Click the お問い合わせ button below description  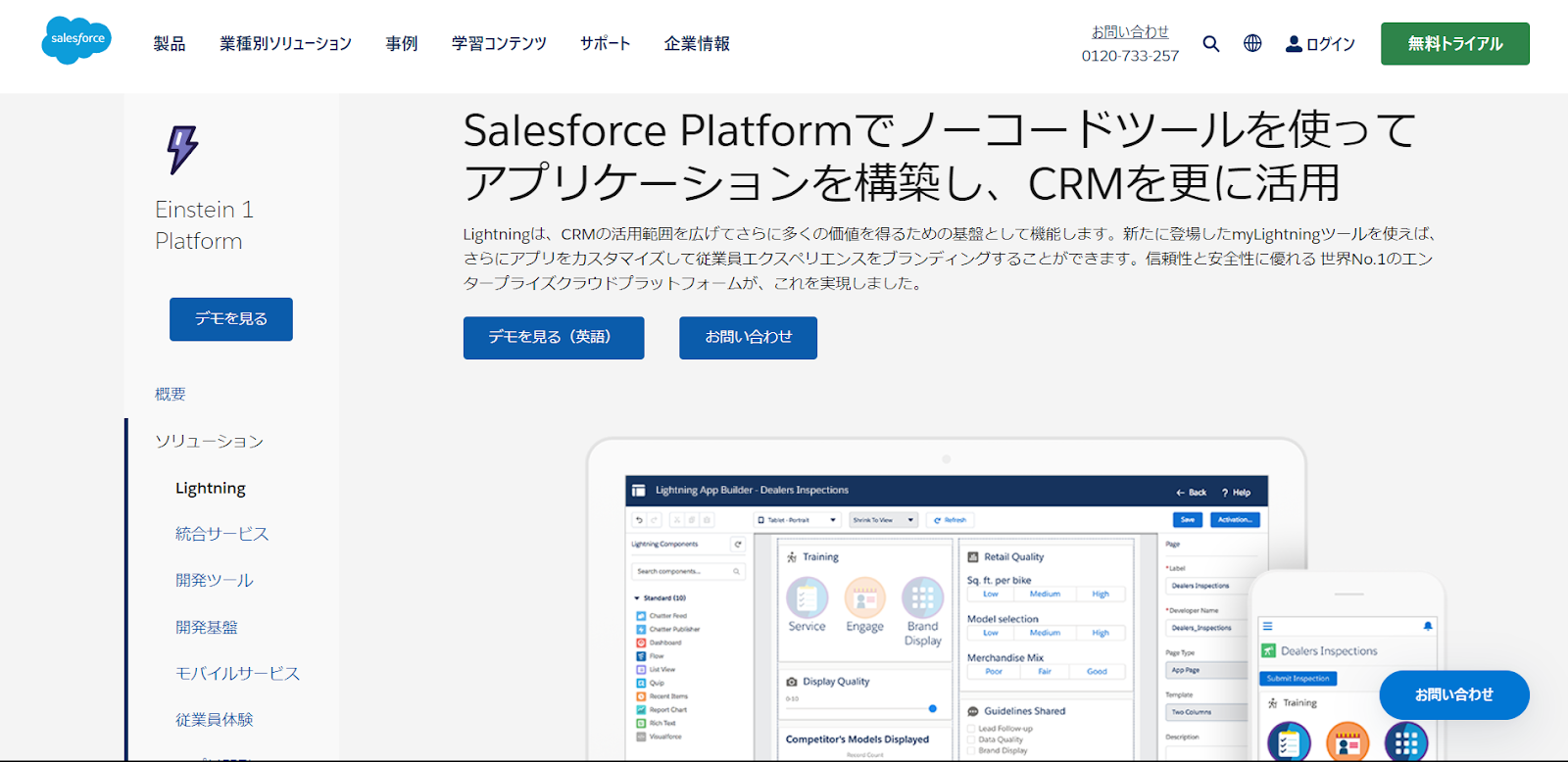click(x=748, y=338)
